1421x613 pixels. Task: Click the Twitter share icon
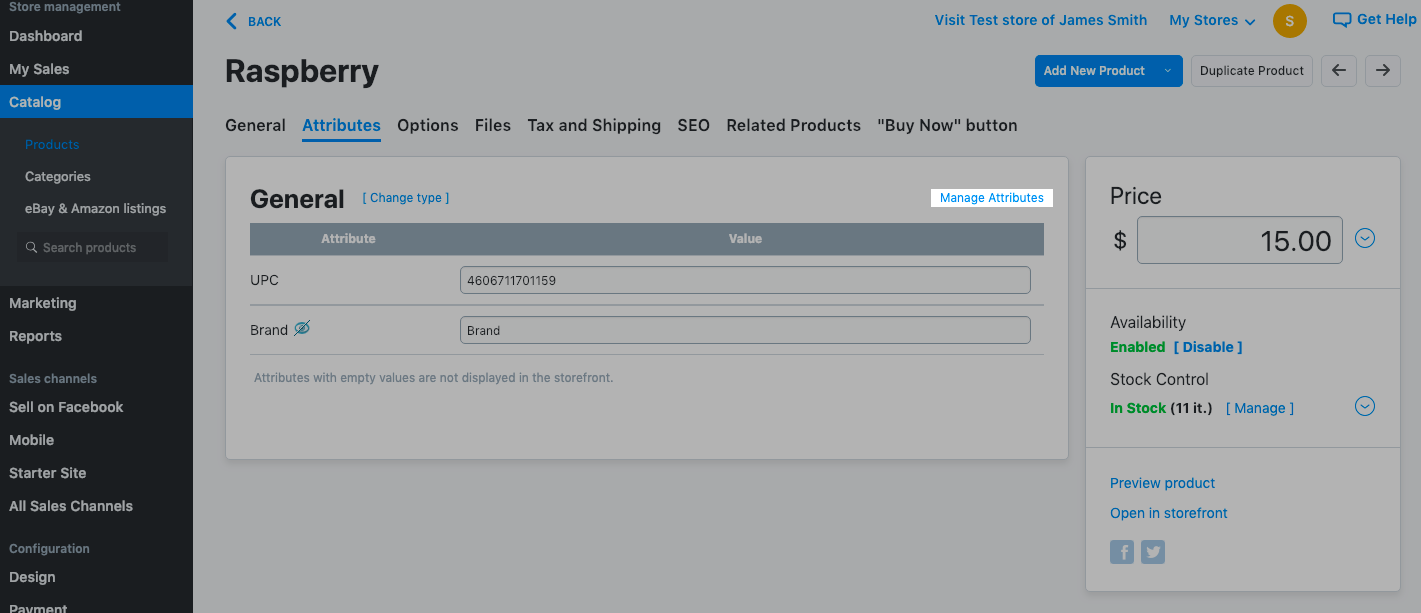1153,552
